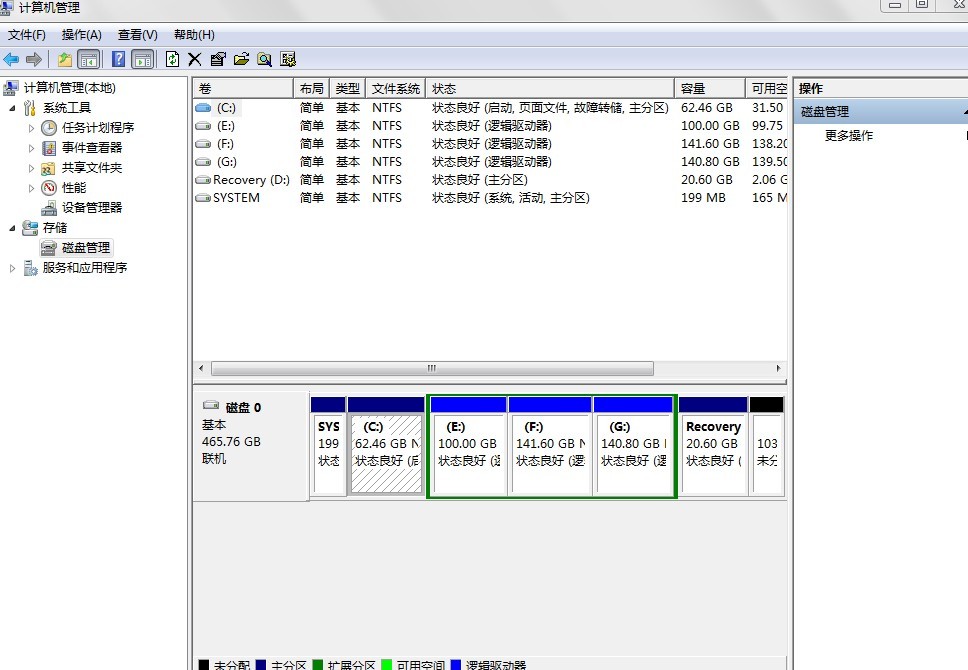Select the unallocated 103 space block
Viewport: 968px width, 670px height.
click(x=767, y=447)
